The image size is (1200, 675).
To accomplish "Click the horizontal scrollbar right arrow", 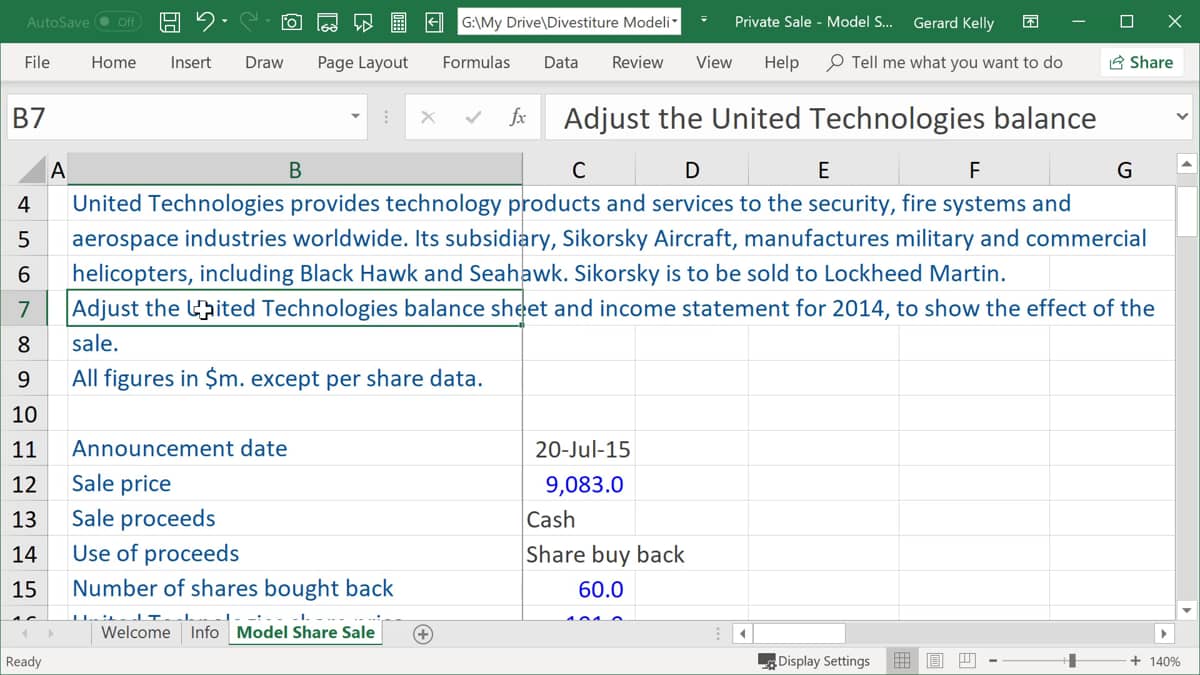I will coord(1163,633).
